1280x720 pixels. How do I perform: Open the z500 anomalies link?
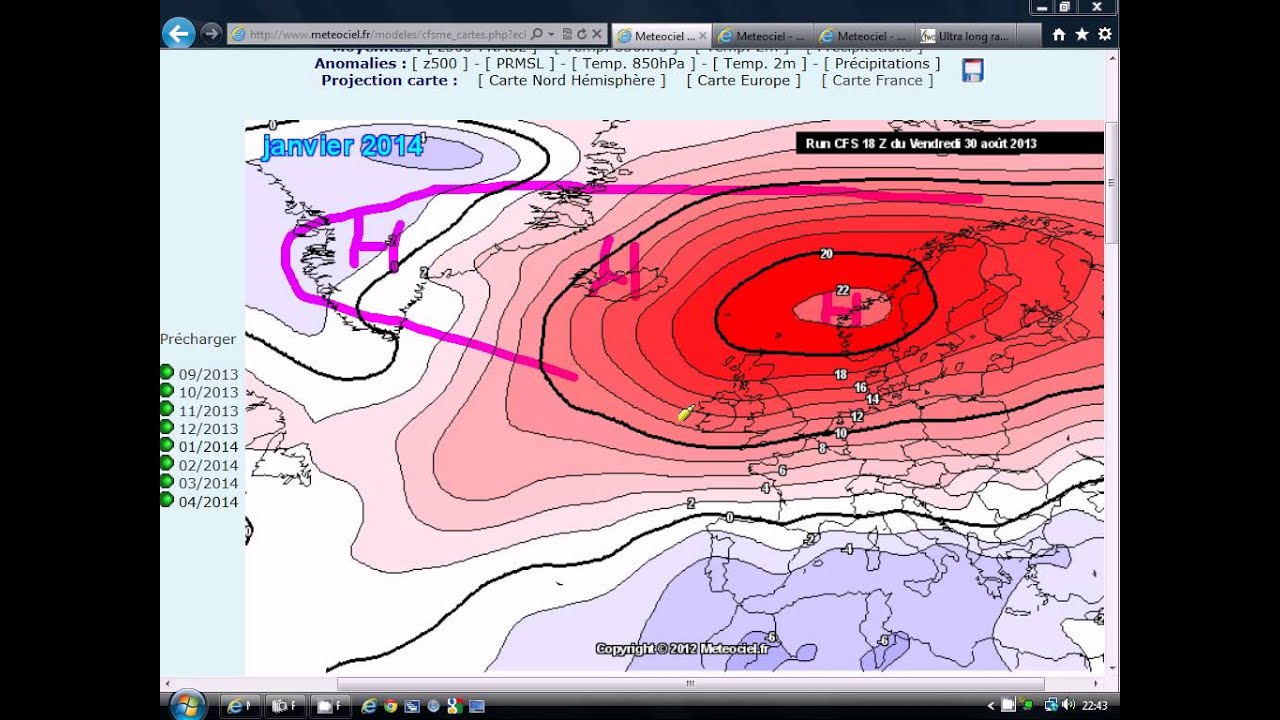440,63
